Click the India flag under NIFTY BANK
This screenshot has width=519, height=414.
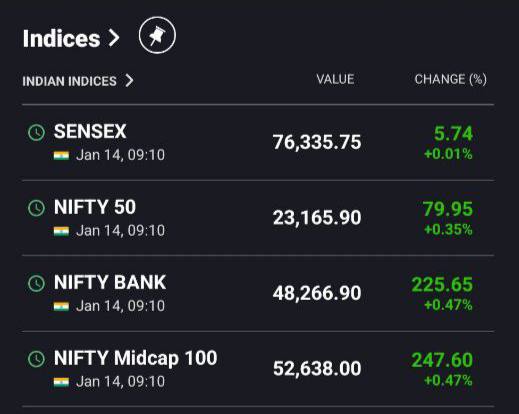point(61,306)
